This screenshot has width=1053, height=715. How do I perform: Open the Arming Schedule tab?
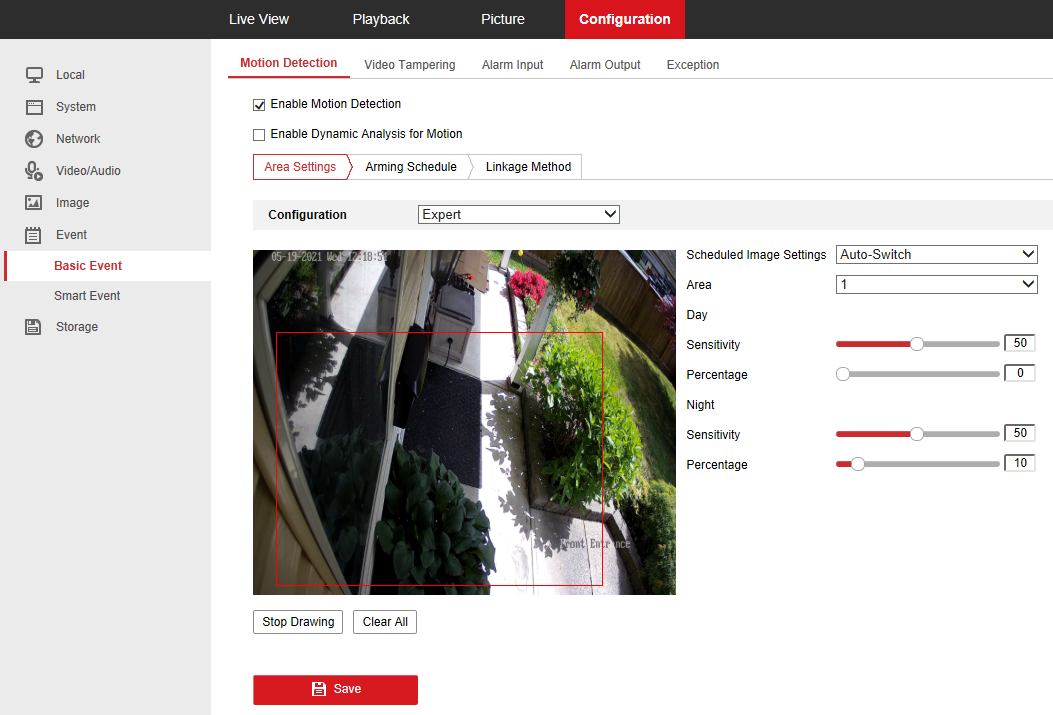[410, 166]
